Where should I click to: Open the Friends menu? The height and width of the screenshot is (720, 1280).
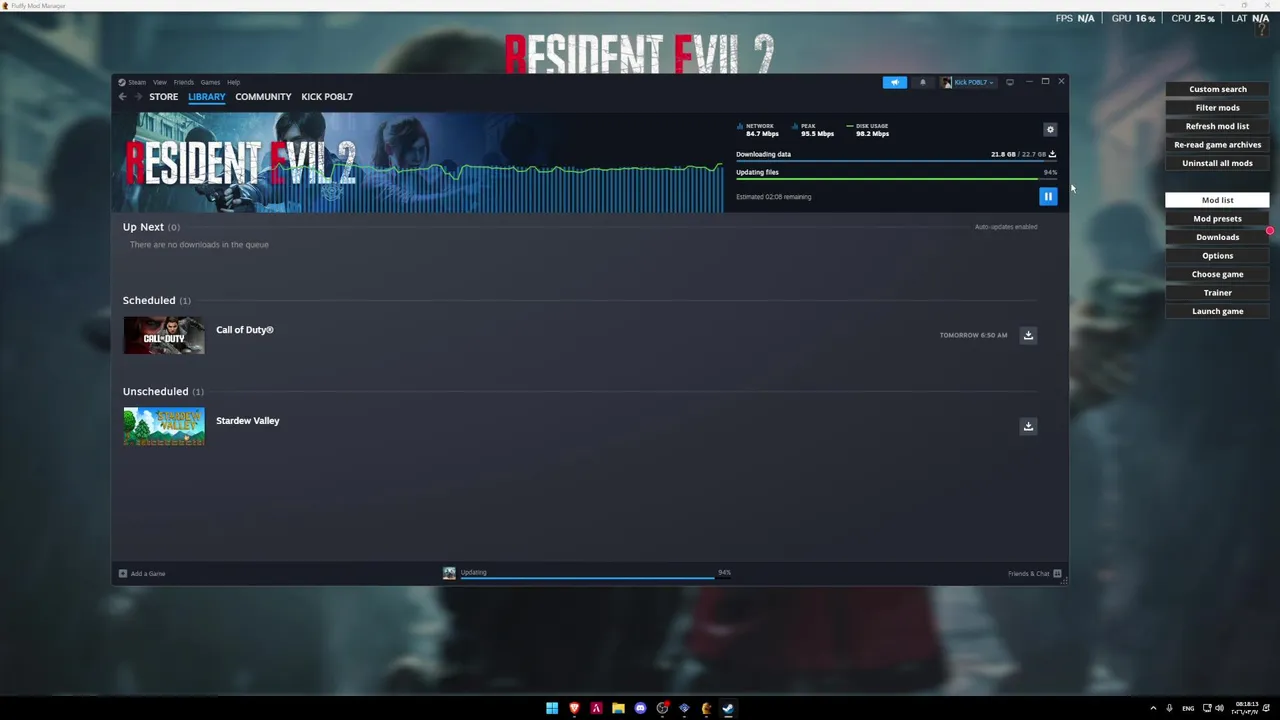[x=184, y=82]
